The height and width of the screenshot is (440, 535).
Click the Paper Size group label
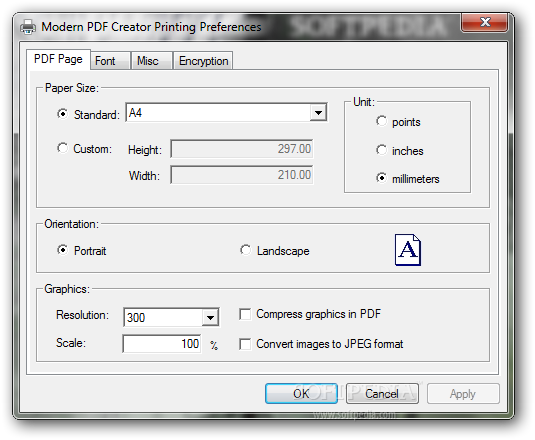(72, 88)
